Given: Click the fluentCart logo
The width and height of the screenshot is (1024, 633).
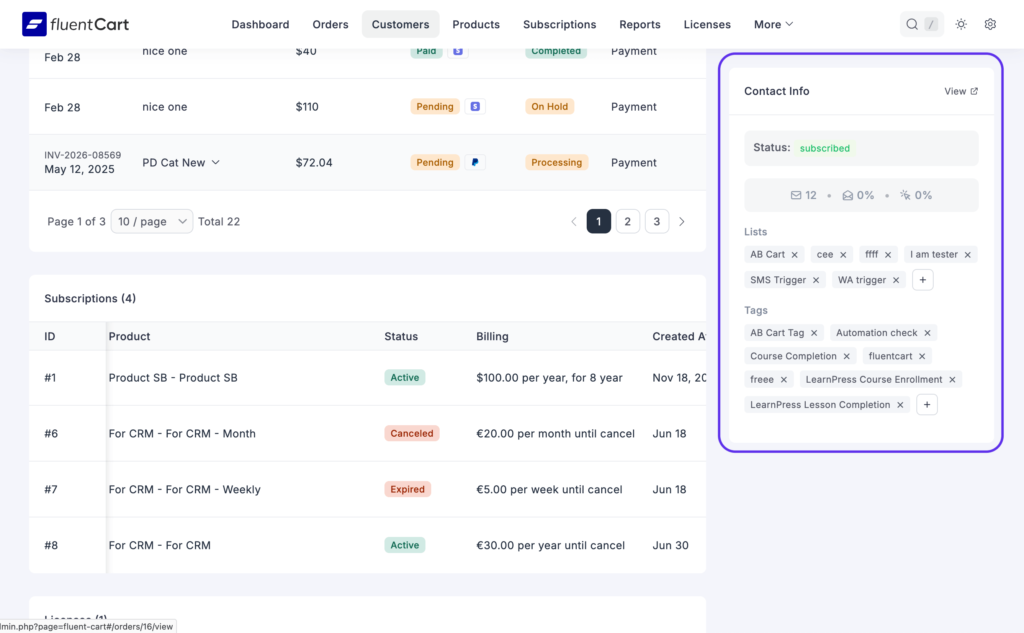Looking at the screenshot, I should (75, 24).
